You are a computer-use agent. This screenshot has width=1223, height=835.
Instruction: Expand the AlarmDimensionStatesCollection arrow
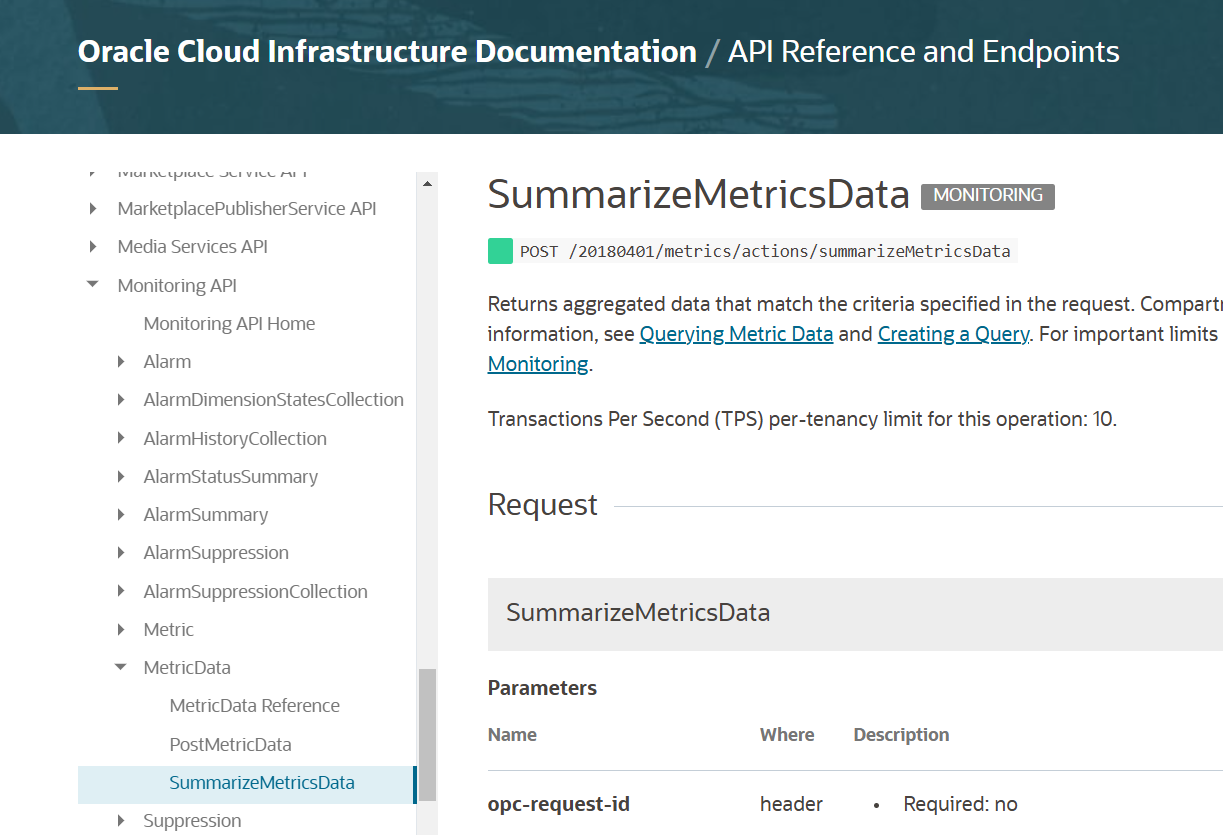coord(120,400)
